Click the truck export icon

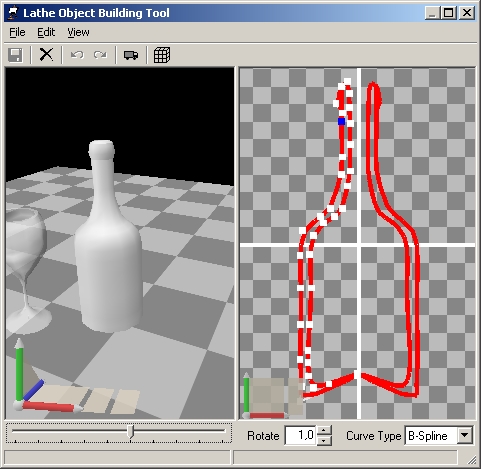(x=131, y=55)
